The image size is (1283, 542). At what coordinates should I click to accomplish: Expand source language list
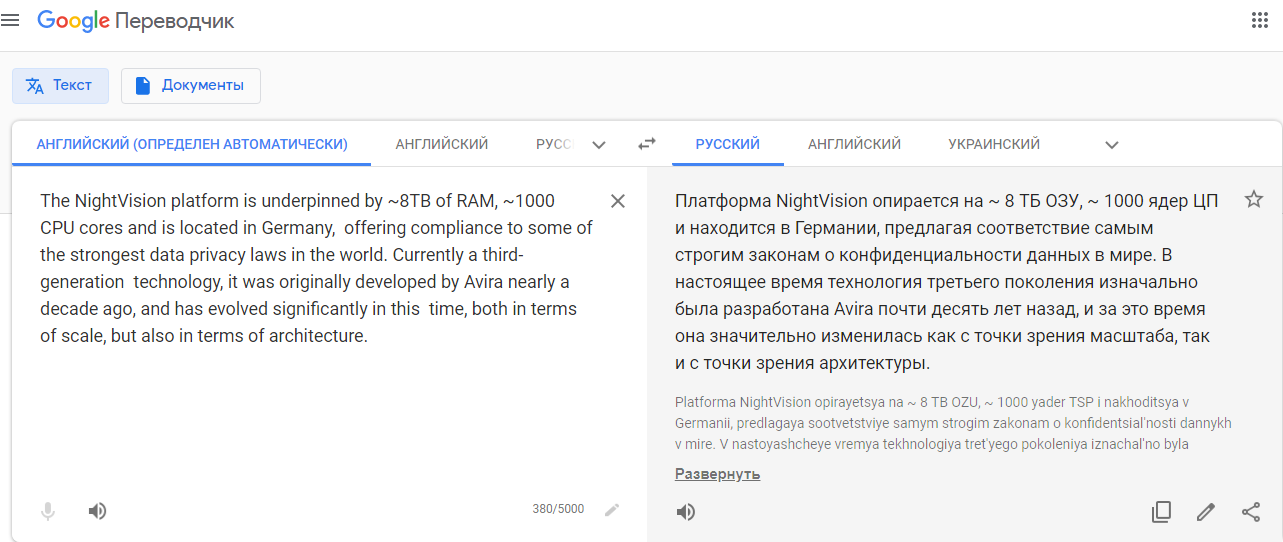[599, 145]
